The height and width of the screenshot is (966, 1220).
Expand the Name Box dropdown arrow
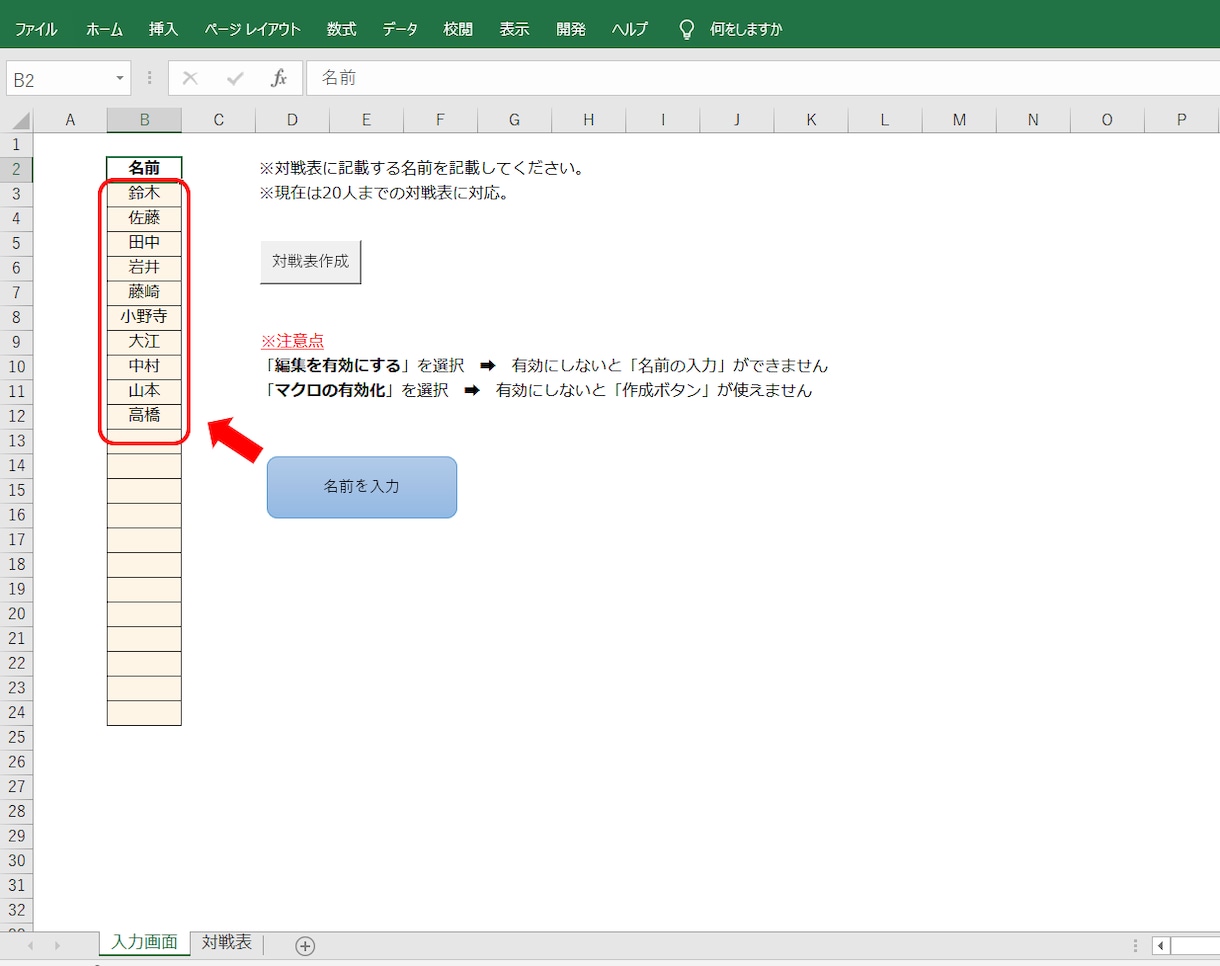(x=120, y=78)
